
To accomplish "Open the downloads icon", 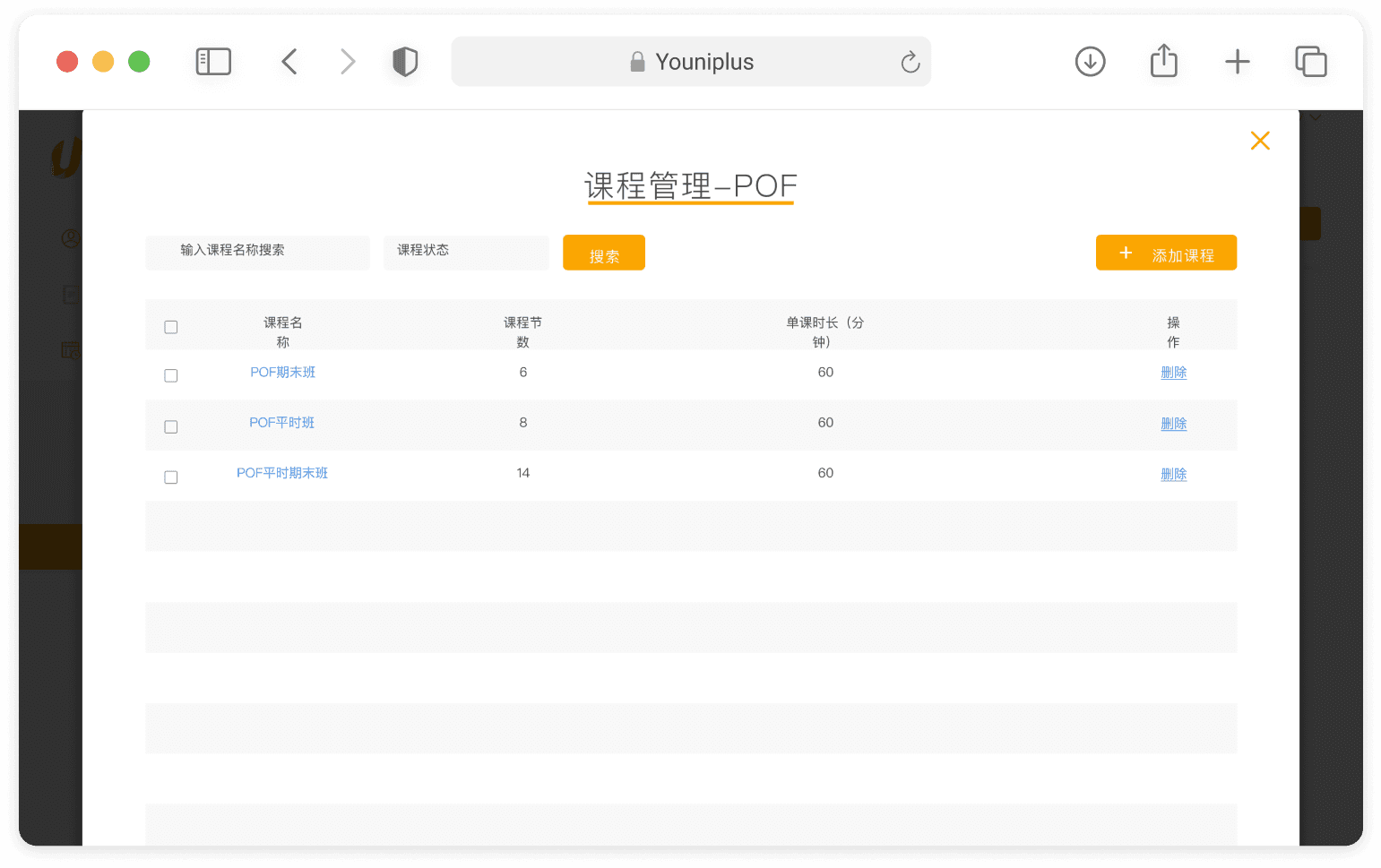I will (x=1090, y=62).
